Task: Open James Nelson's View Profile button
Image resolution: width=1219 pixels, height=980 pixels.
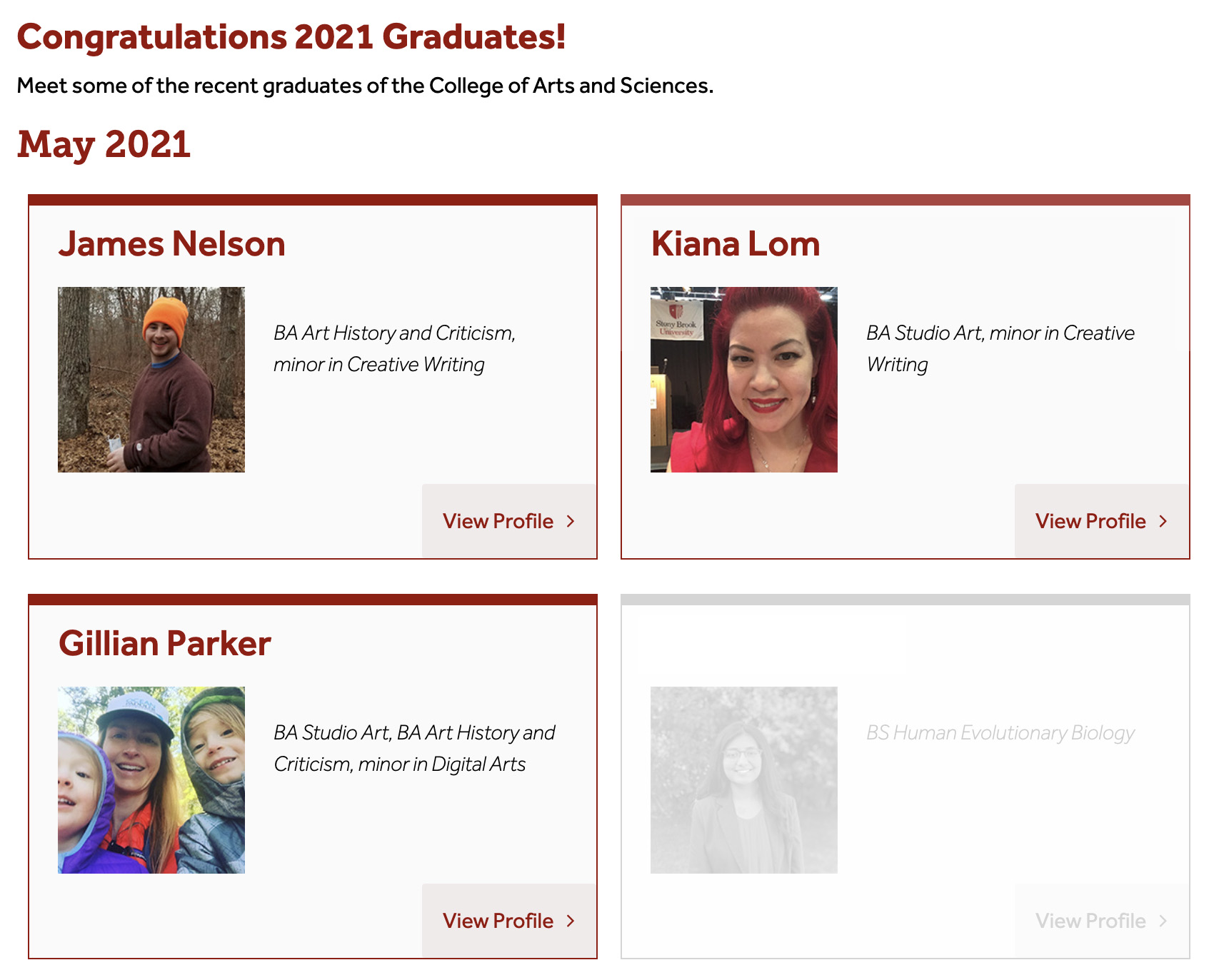Action: (509, 521)
